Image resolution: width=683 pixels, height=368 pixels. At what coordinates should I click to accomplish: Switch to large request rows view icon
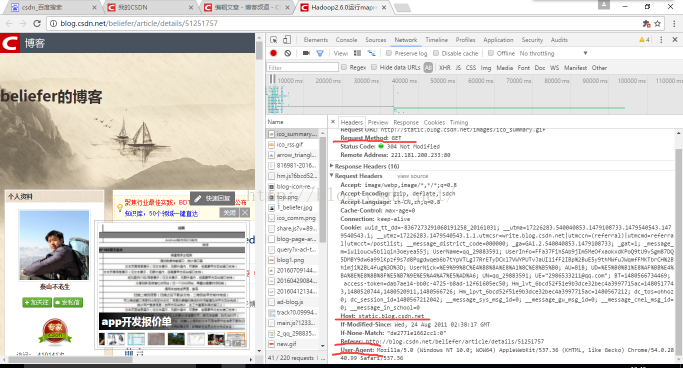pyautogui.click(x=358, y=53)
